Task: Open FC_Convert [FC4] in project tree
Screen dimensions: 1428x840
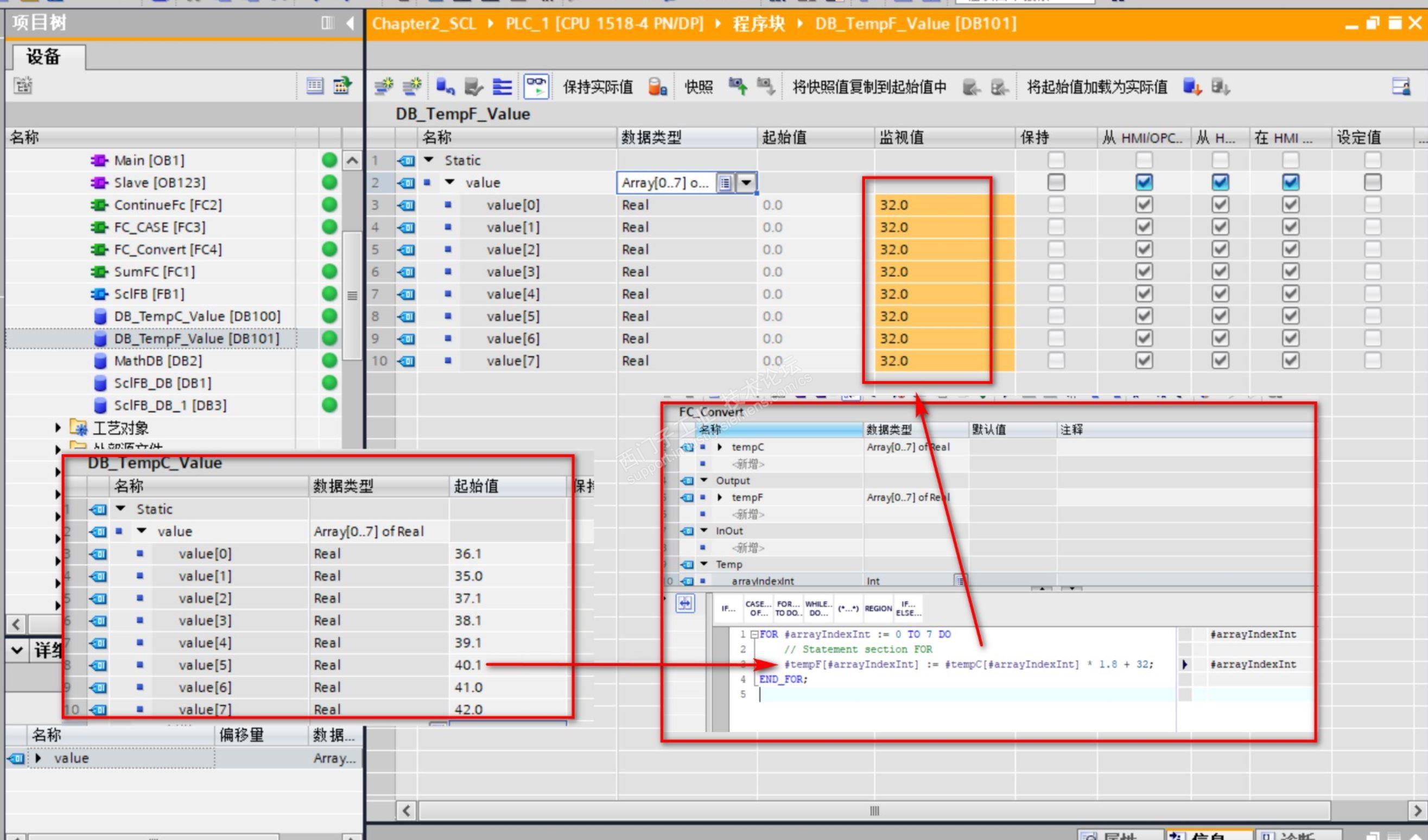Action: tap(167, 249)
